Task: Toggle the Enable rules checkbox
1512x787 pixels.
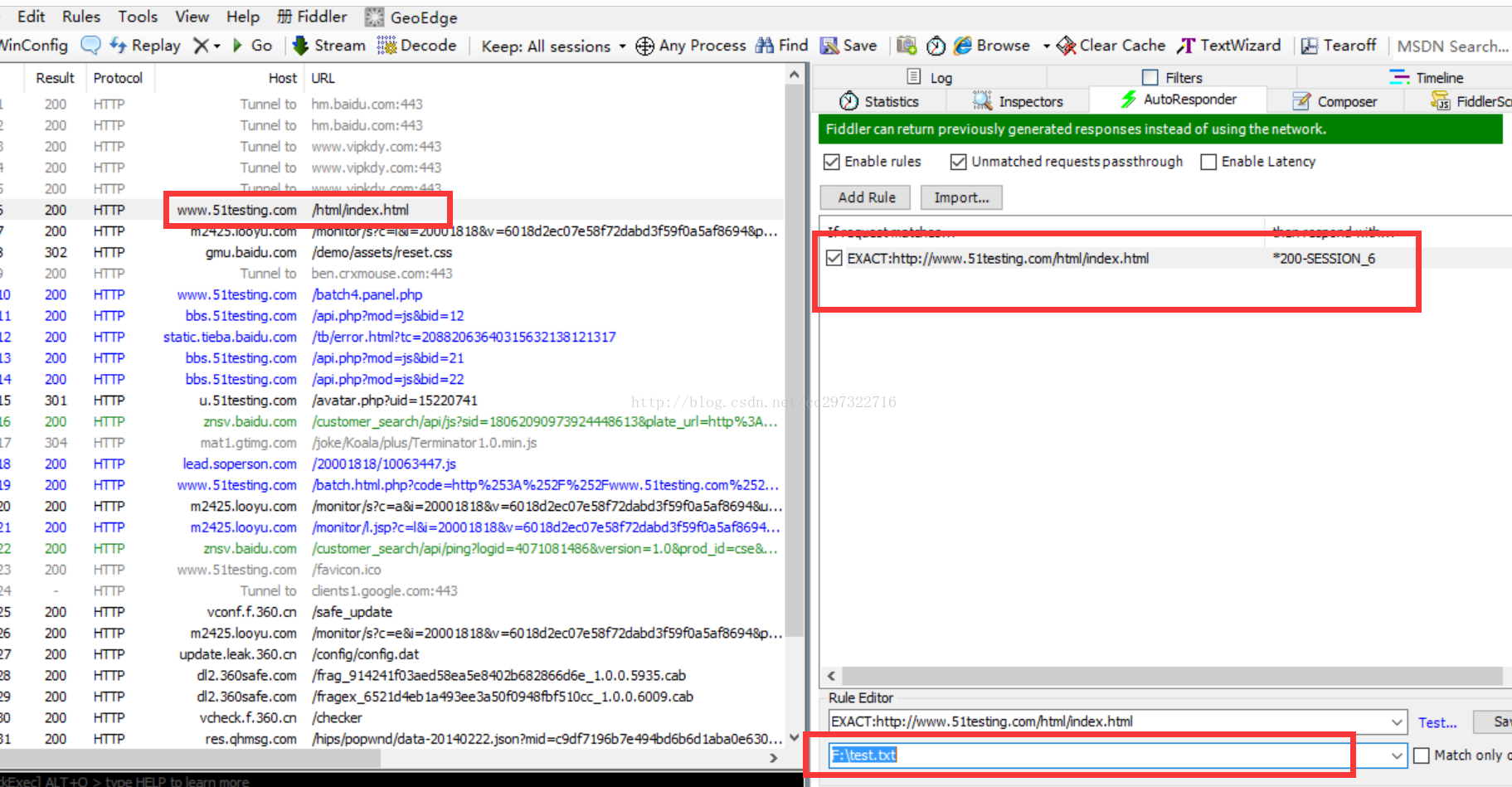Action: [832, 162]
